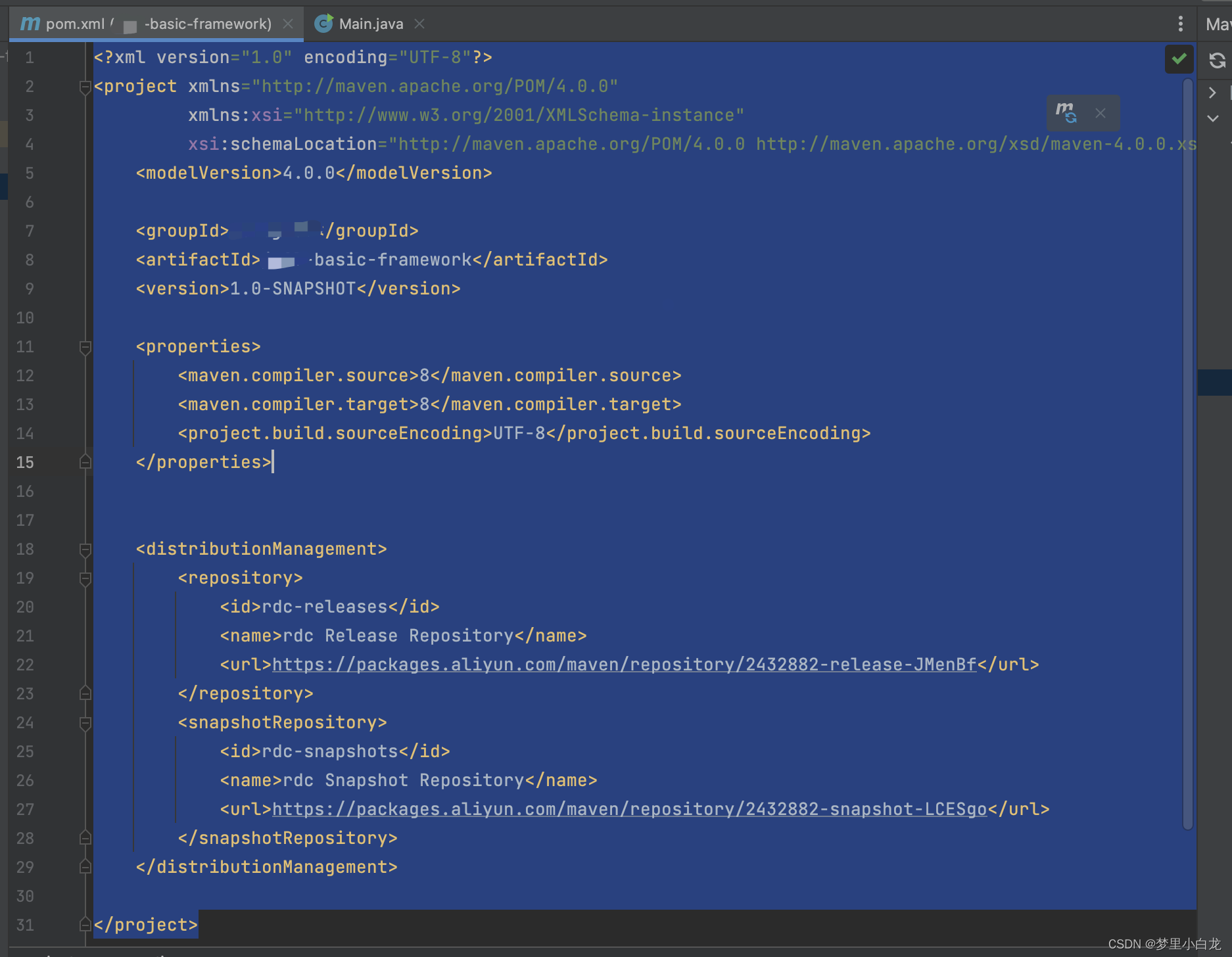Close the pom.xml tab
1232x957 pixels.
coord(288,24)
